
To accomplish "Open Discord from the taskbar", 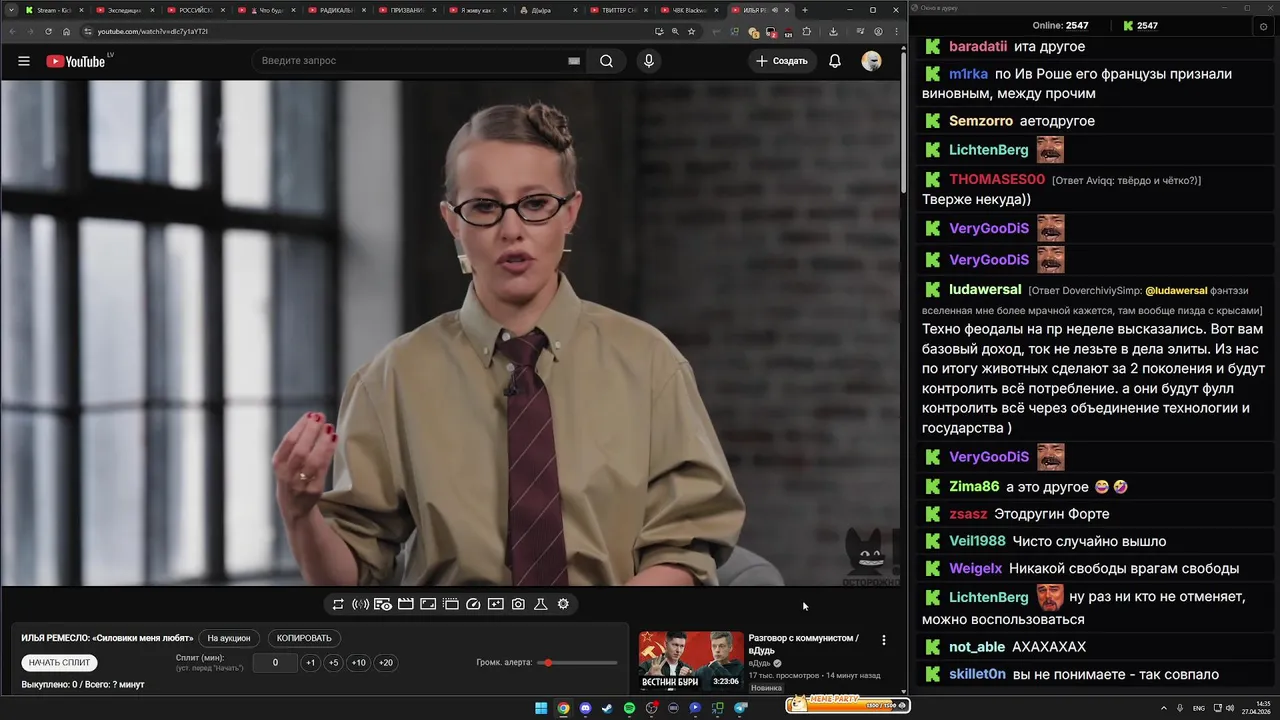I will click(585, 708).
